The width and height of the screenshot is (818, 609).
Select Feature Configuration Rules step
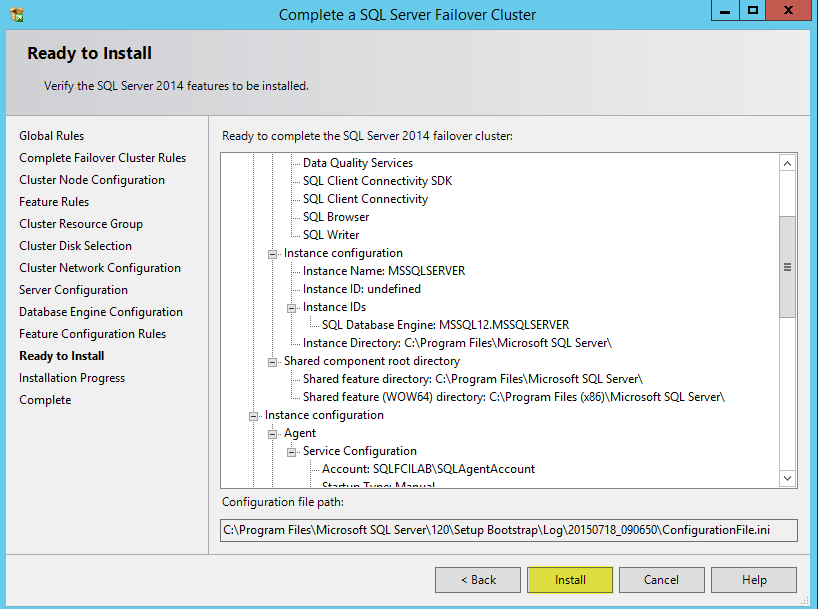click(93, 333)
